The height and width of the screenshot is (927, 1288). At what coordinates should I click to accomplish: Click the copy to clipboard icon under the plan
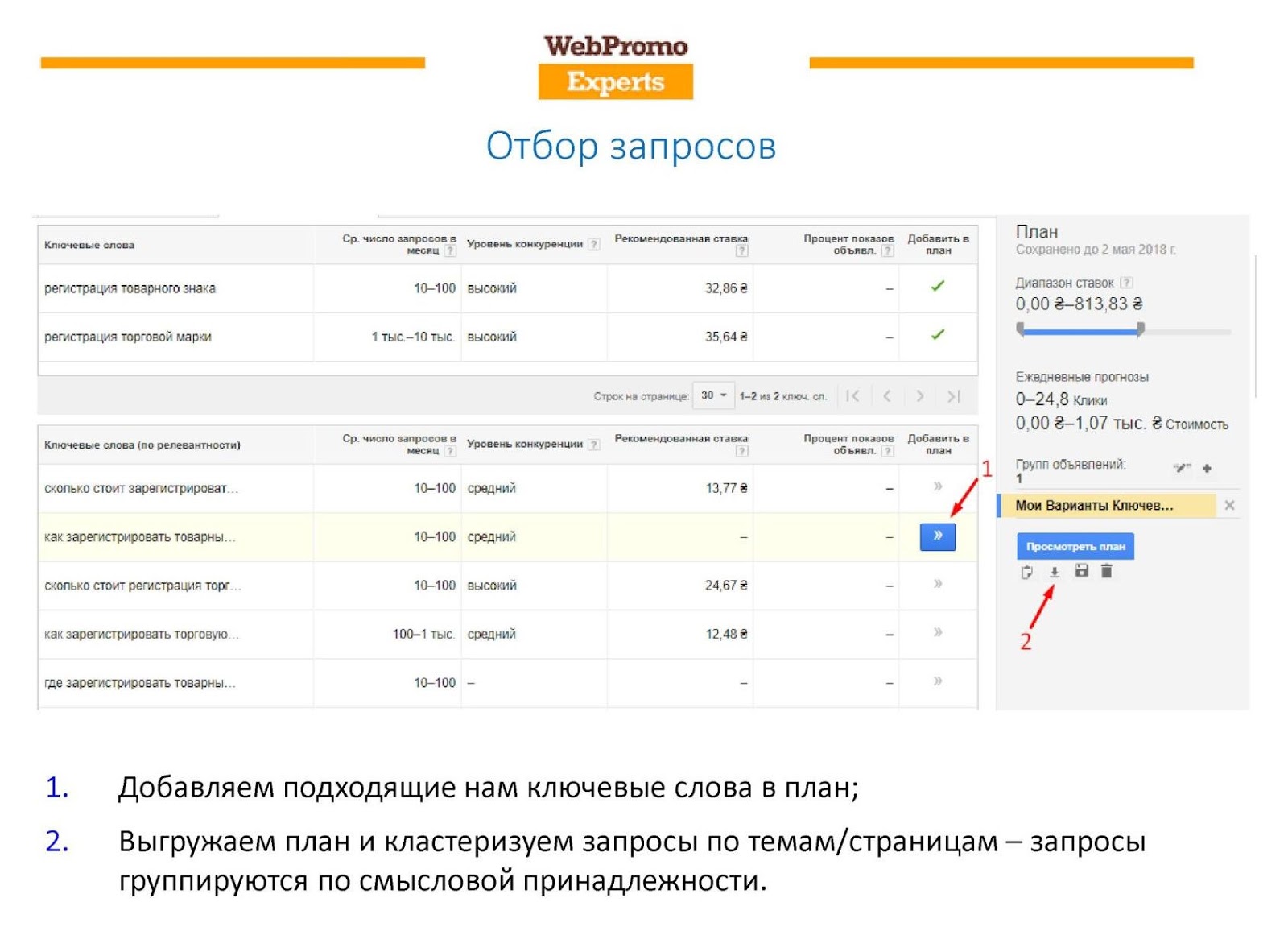point(1026,572)
